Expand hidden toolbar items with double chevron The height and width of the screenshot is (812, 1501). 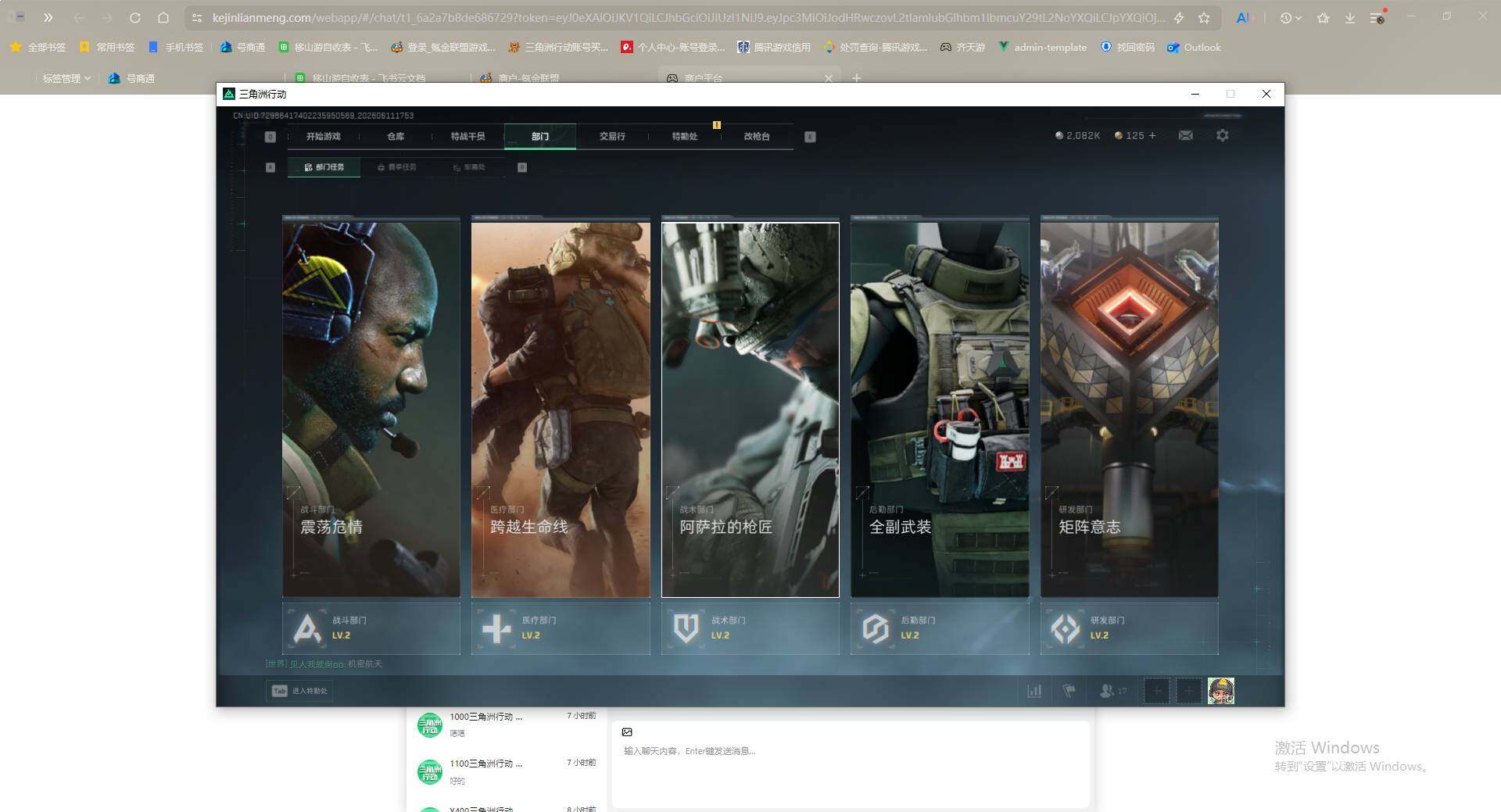[x=48, y=17]
